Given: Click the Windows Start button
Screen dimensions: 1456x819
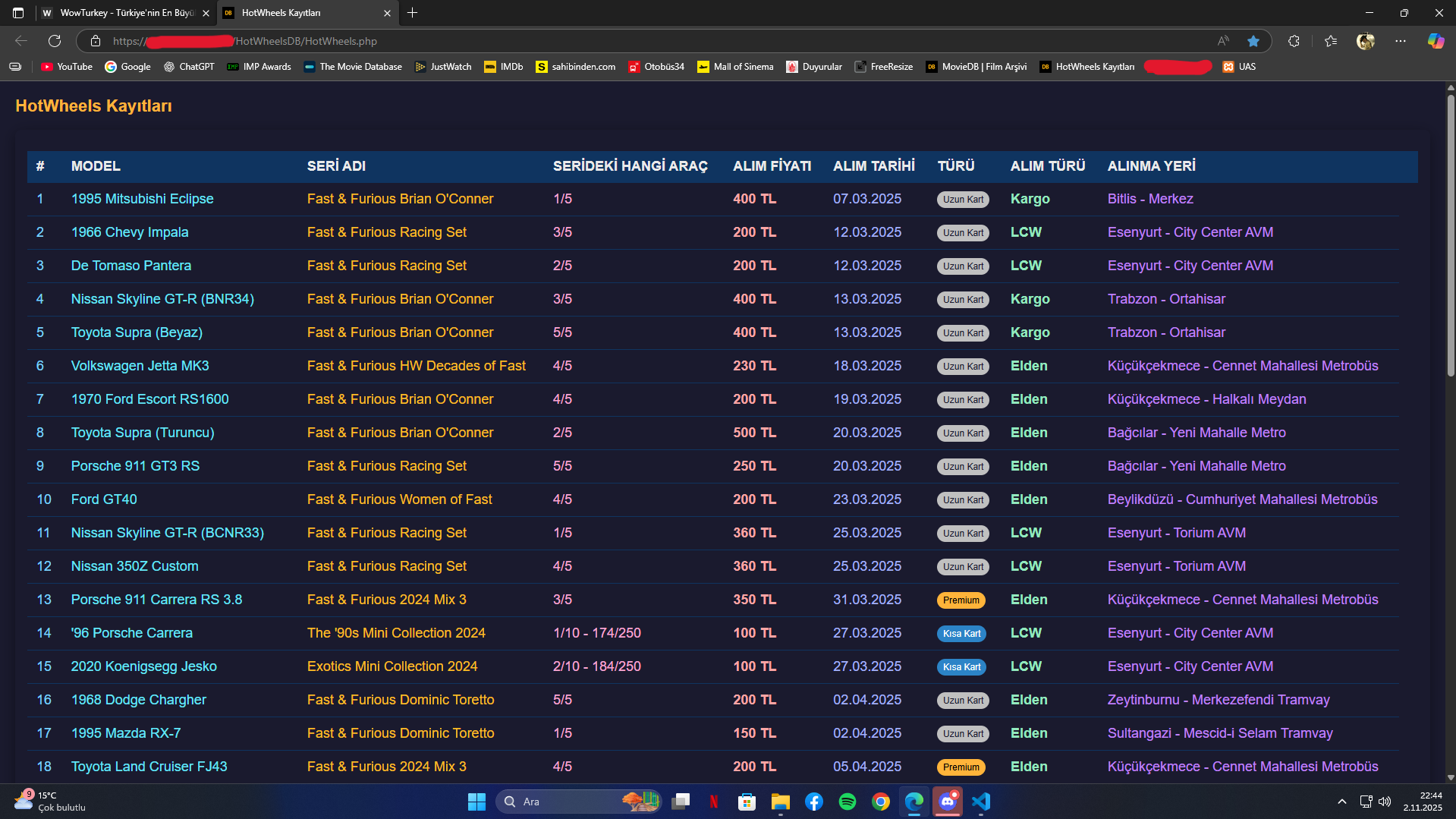Looking at the screenshot, I should coord(476,802).
